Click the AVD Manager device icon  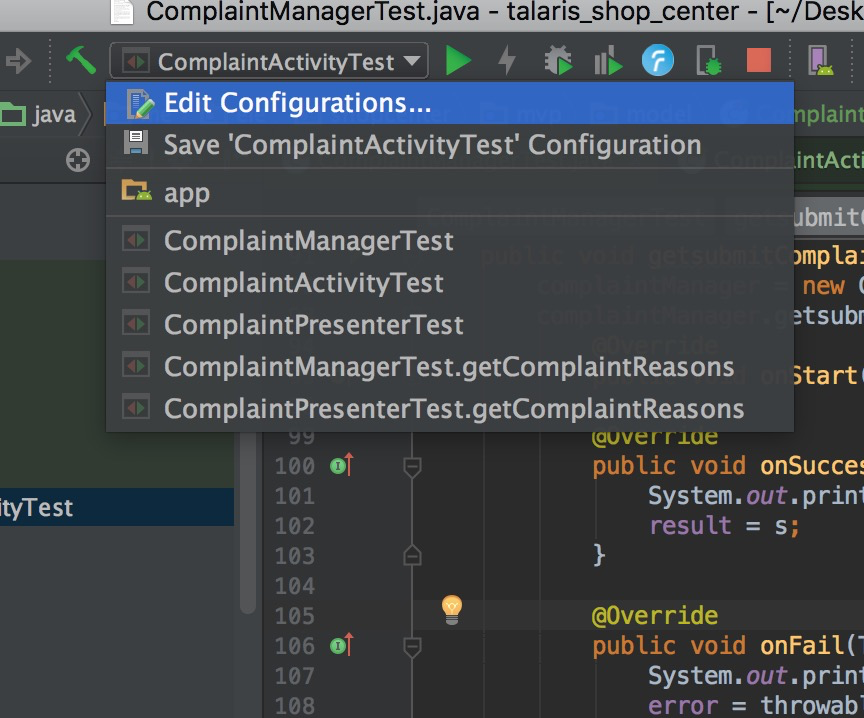click(x=822, y=61)
